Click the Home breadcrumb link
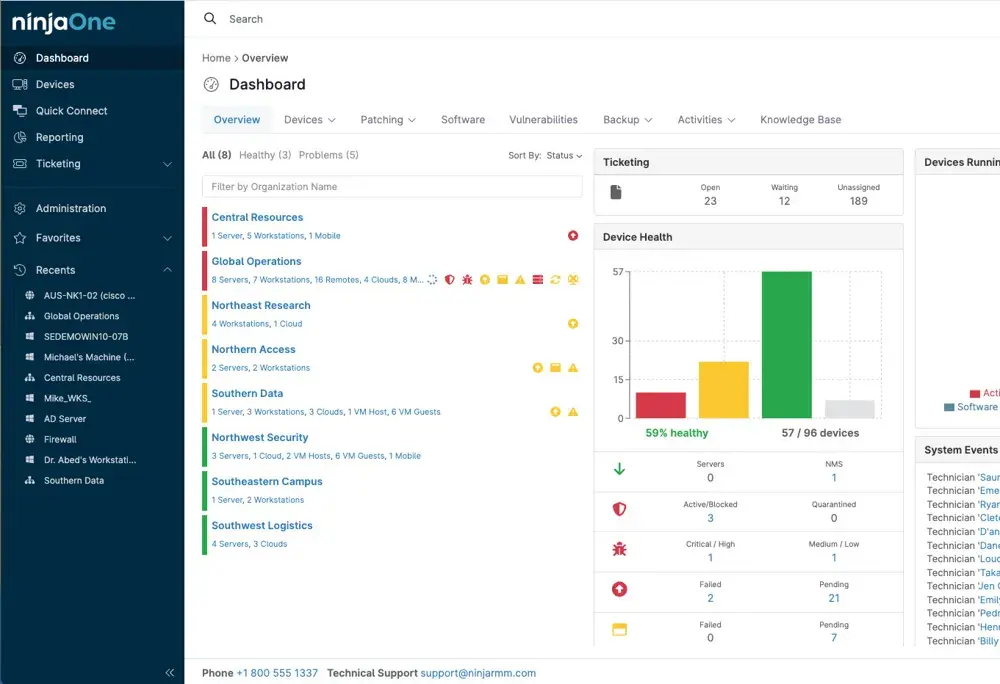This screenshot has width=1000, height=684. [216, 58]
